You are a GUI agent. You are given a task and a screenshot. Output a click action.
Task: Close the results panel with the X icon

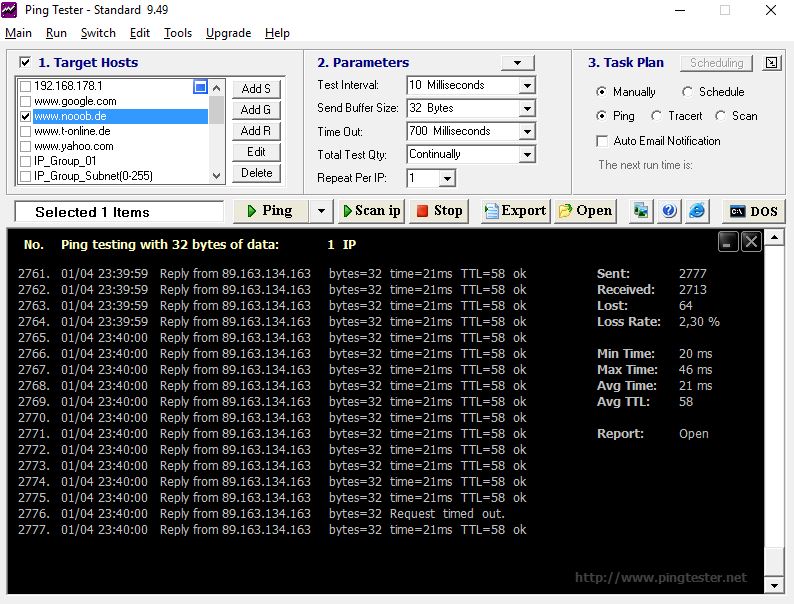click(751, 241)
